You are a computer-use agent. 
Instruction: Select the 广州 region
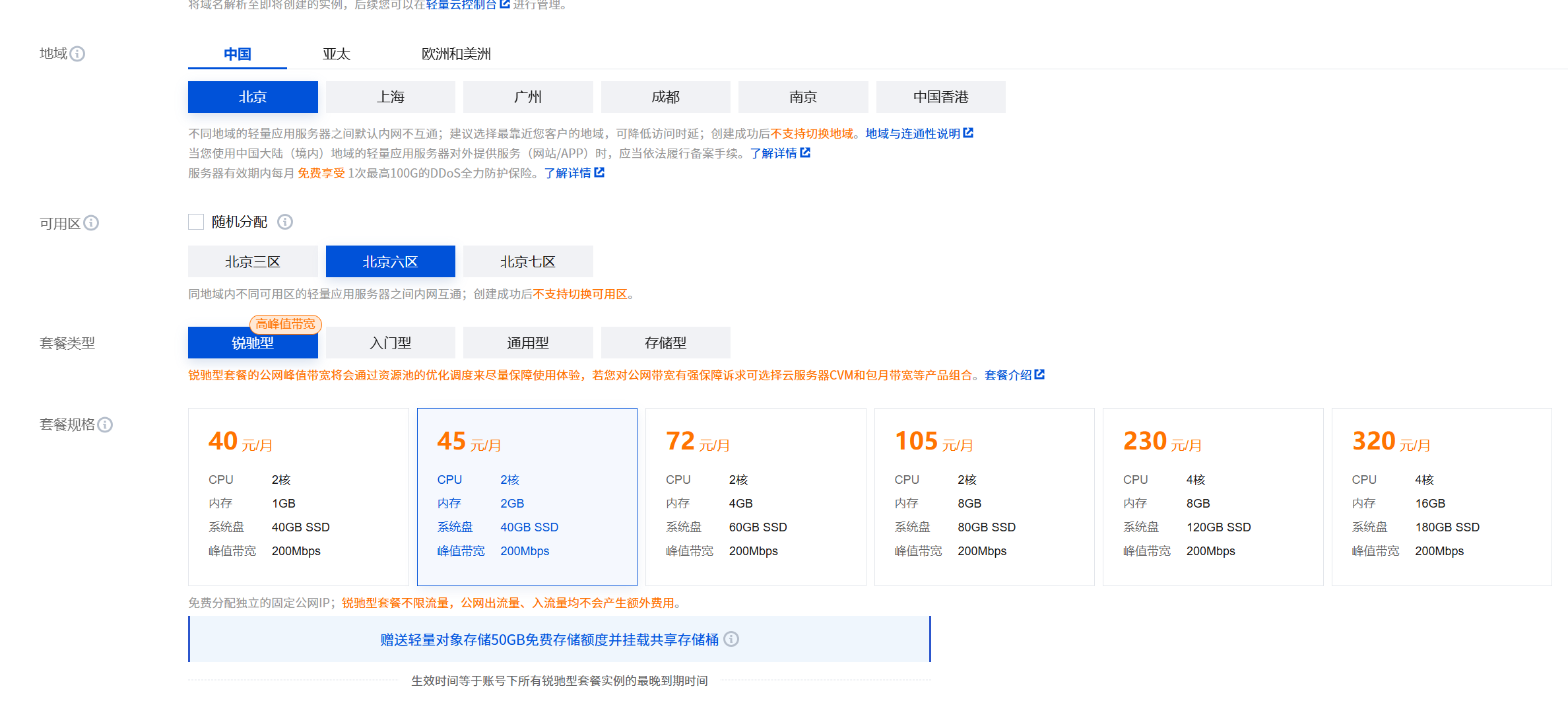pyautogui.click(x=528, y=96)
